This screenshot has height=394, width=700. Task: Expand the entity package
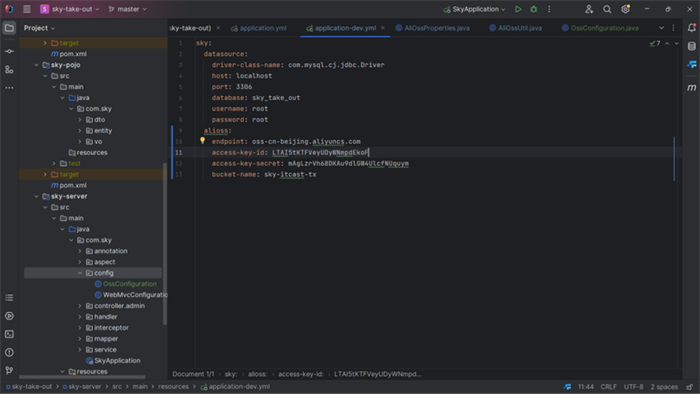click(x=80, y=131)
